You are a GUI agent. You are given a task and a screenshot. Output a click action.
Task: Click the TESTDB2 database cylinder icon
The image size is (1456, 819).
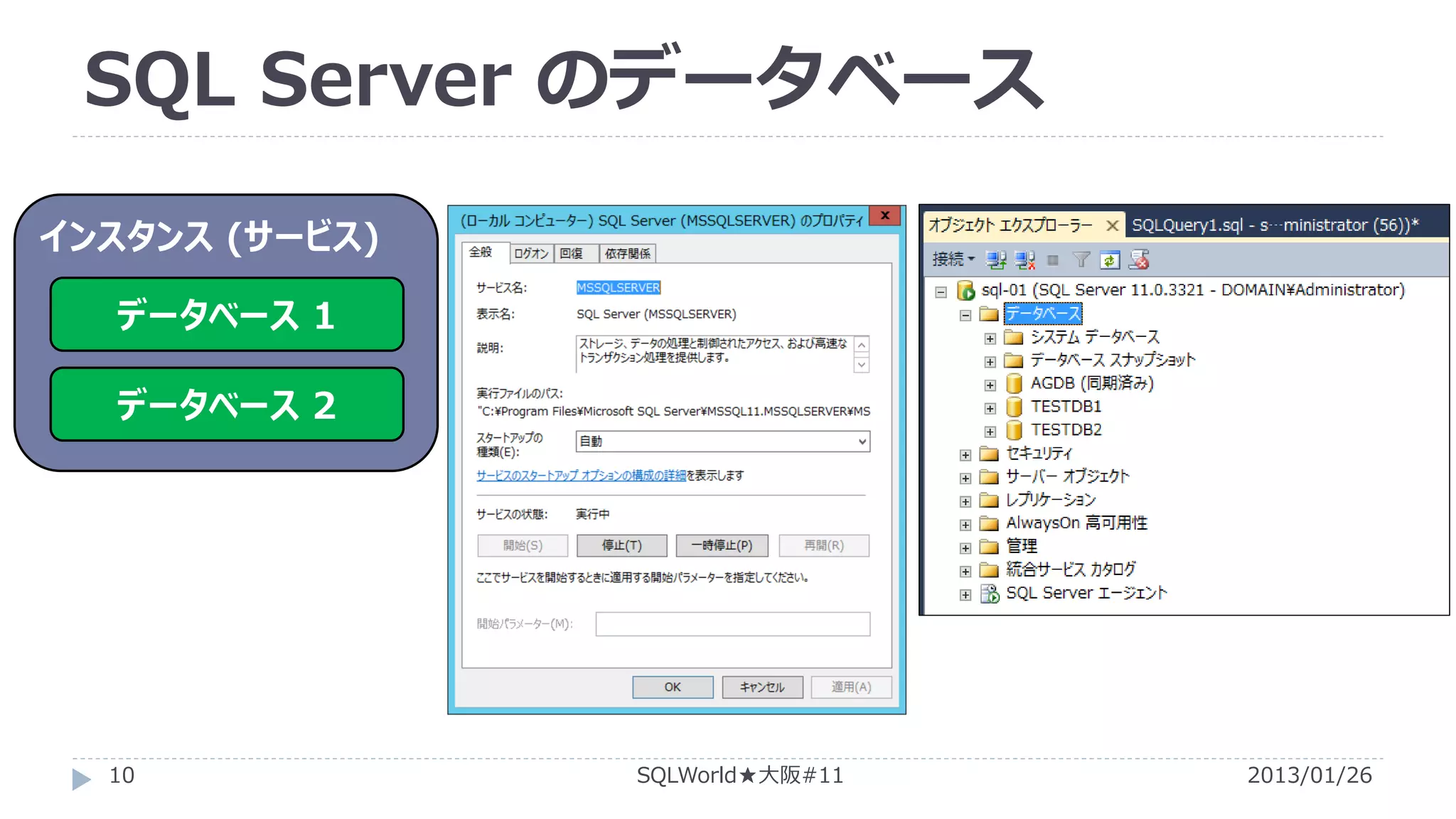1015,430
